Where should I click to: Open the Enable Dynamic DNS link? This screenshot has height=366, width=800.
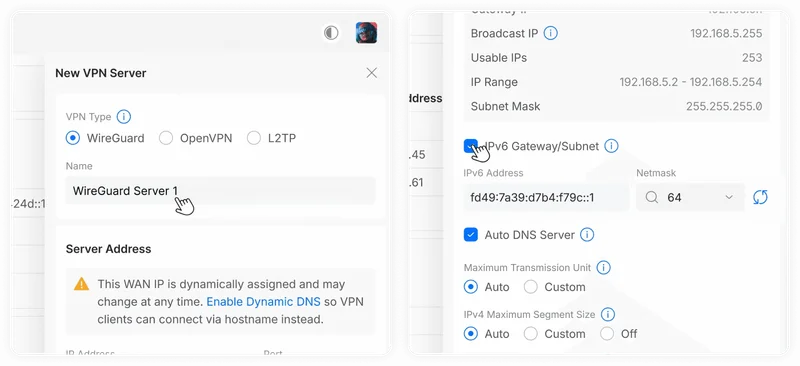pos(263,302)
